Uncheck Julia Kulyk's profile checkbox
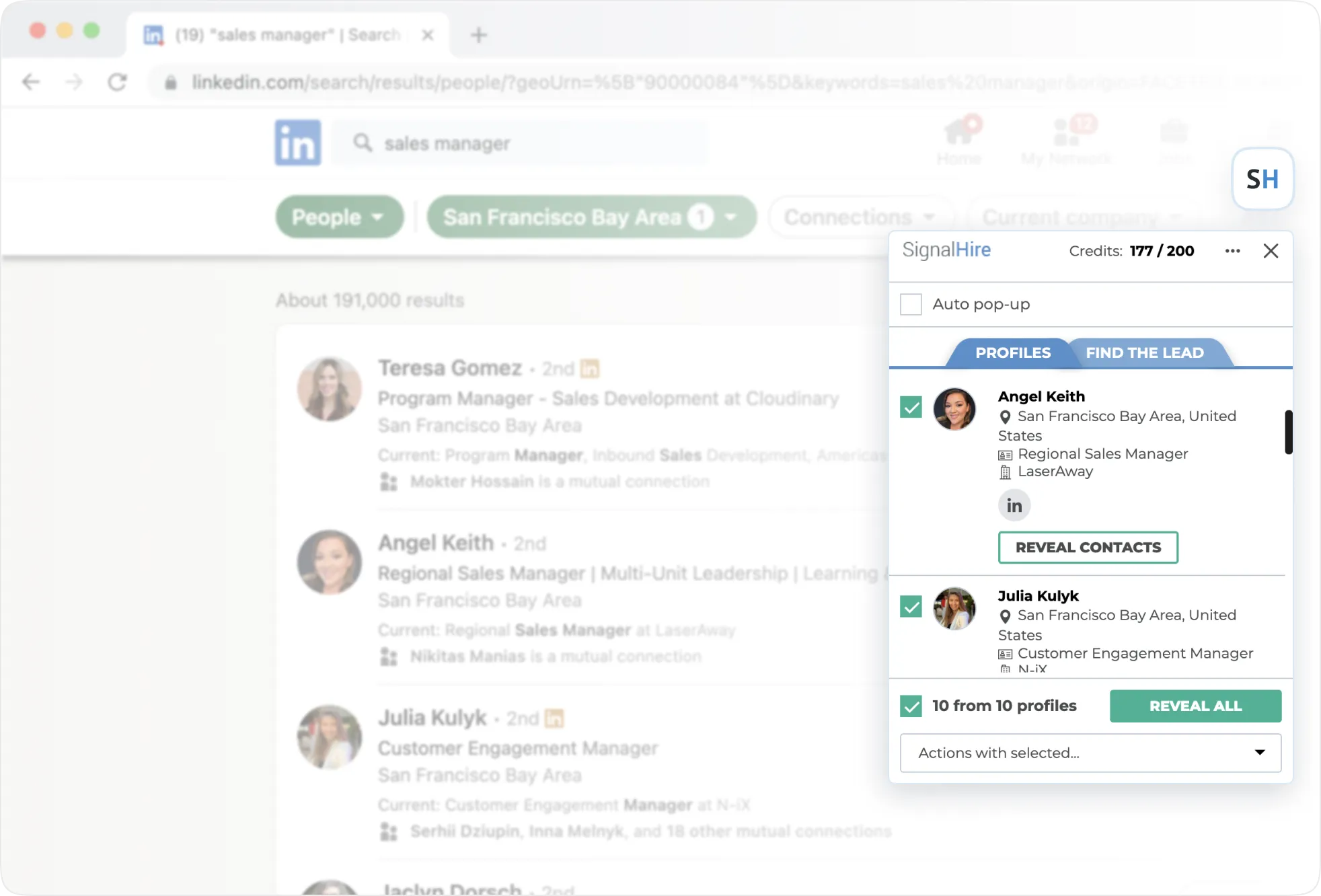The width and height of the screenshot is (1321, 896). click(911, 607)
